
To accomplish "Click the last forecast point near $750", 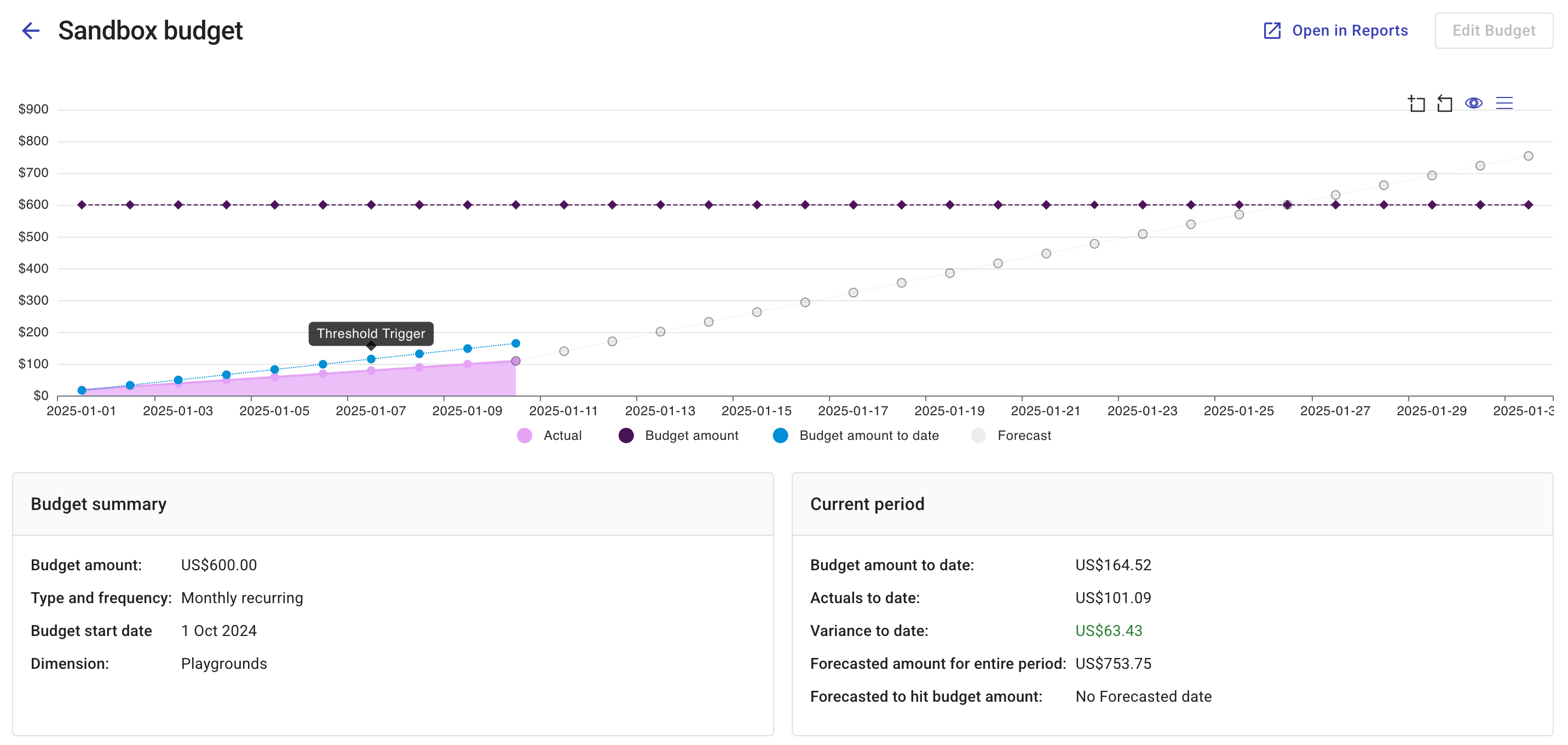I will pos(1528,156).
